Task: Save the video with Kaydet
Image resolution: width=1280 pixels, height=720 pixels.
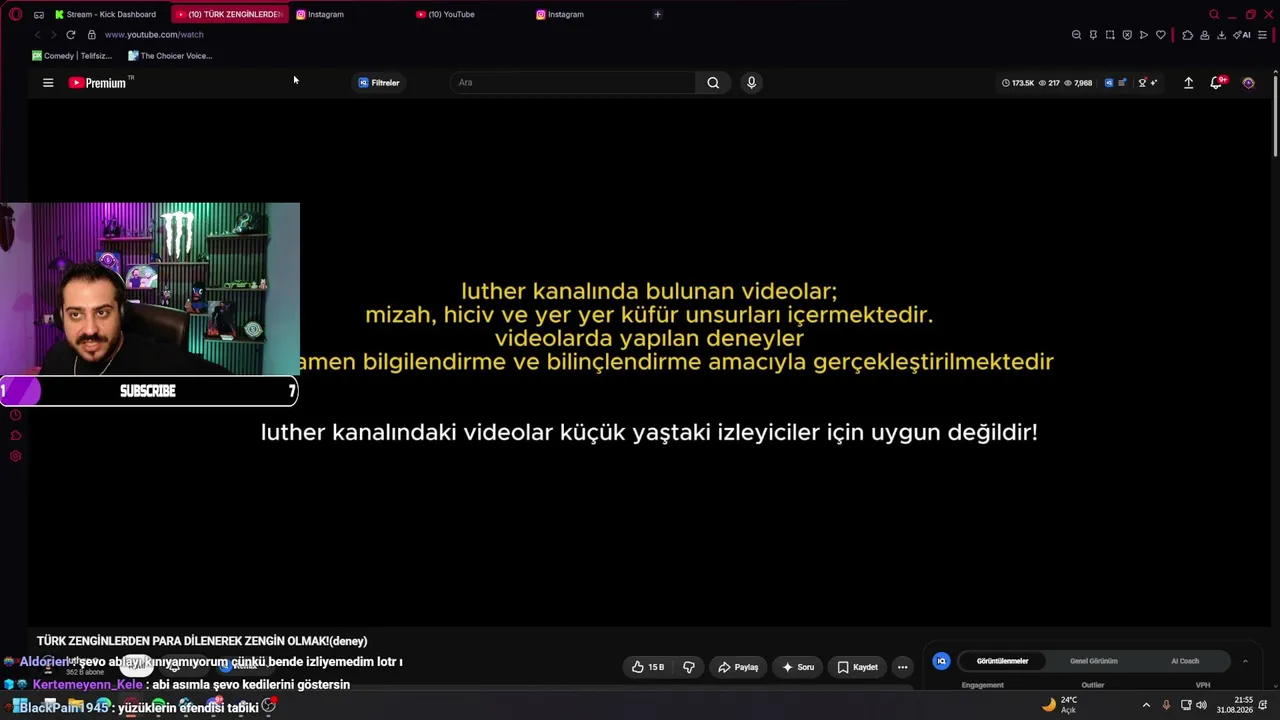Action: 858,667
